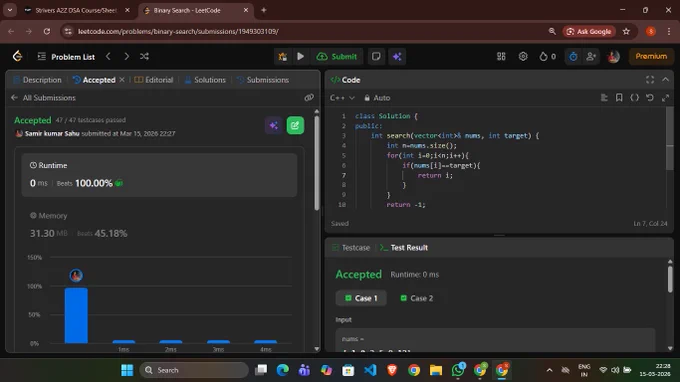Viewport: 680px width, 382px height.
Task: Toggle the Auto lock setting
Action: tap(377, 98)
